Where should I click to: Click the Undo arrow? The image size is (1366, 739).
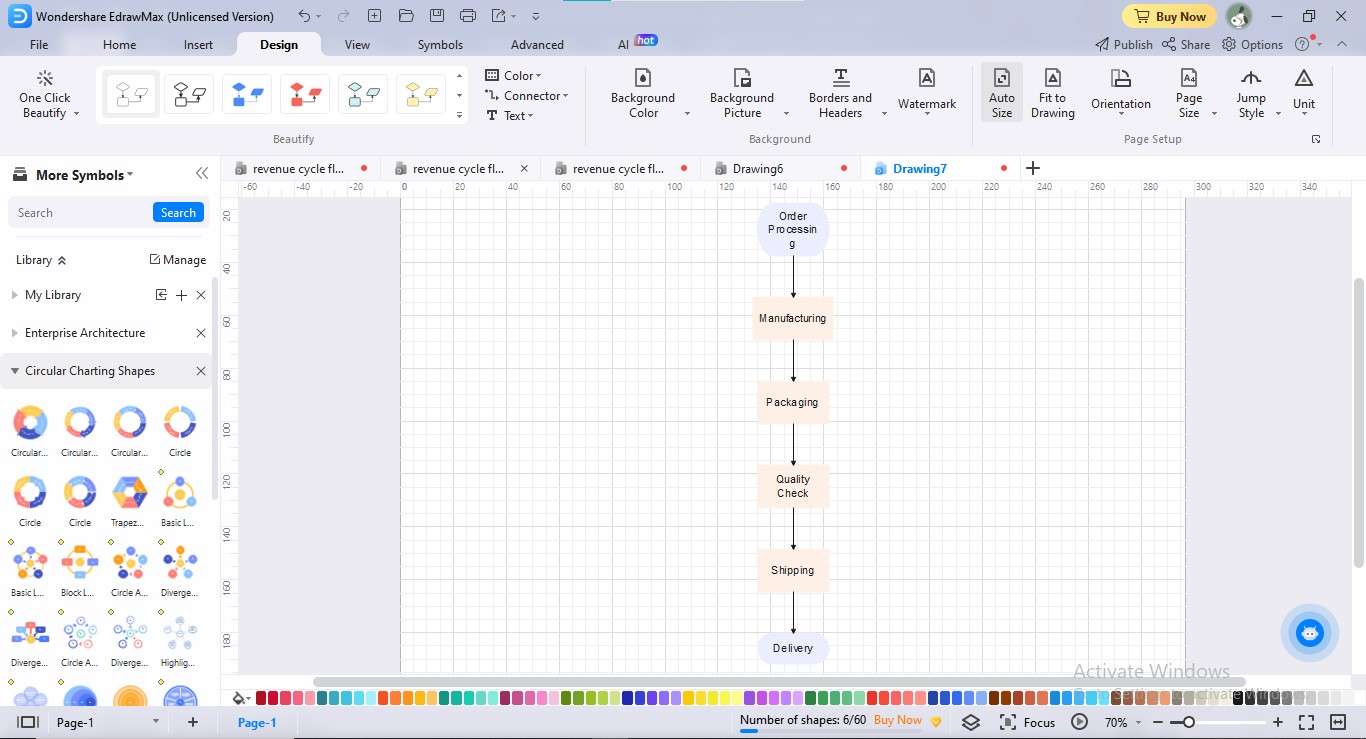[304, 16]
